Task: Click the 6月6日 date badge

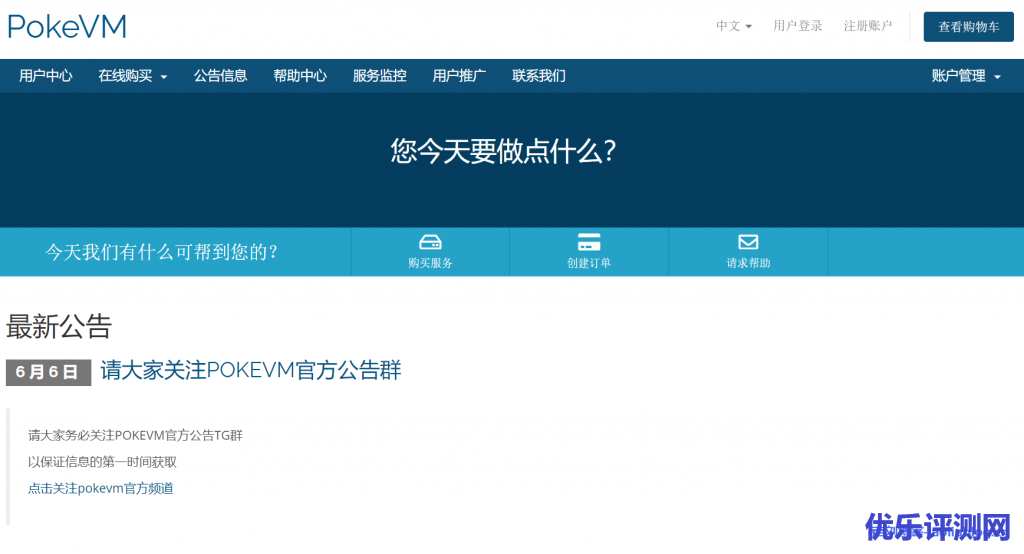Action: 48,372
